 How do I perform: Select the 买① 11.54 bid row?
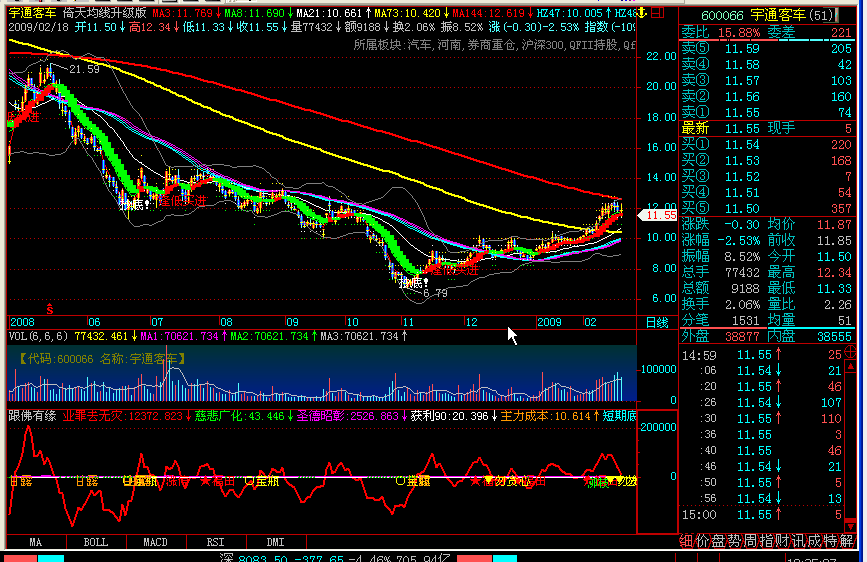tap(766, 145)
